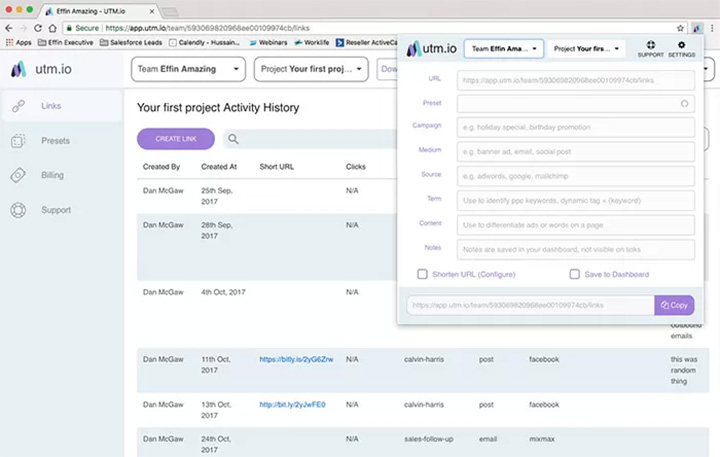Click the Campaign input field
Image resolution: width=720 pixels, height=457 pixels.
pos(575,127)
